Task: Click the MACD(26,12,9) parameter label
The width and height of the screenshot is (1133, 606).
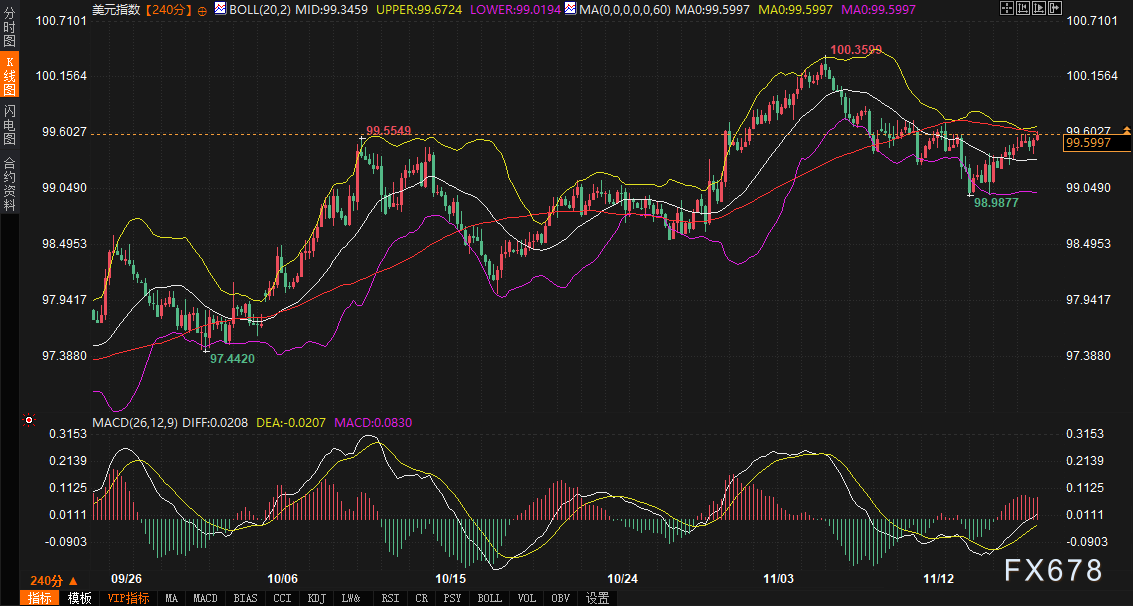Action: [x=134, y=423]
